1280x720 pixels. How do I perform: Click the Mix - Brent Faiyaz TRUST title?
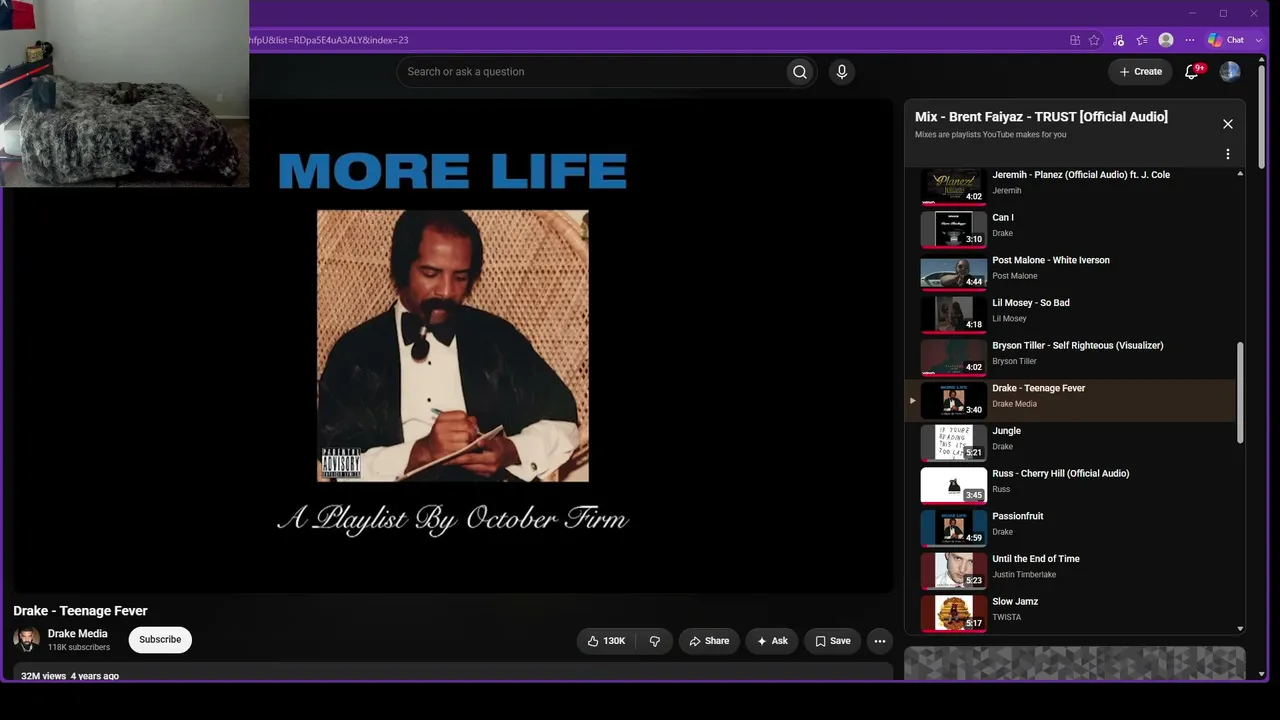[x=1041, y=117]
